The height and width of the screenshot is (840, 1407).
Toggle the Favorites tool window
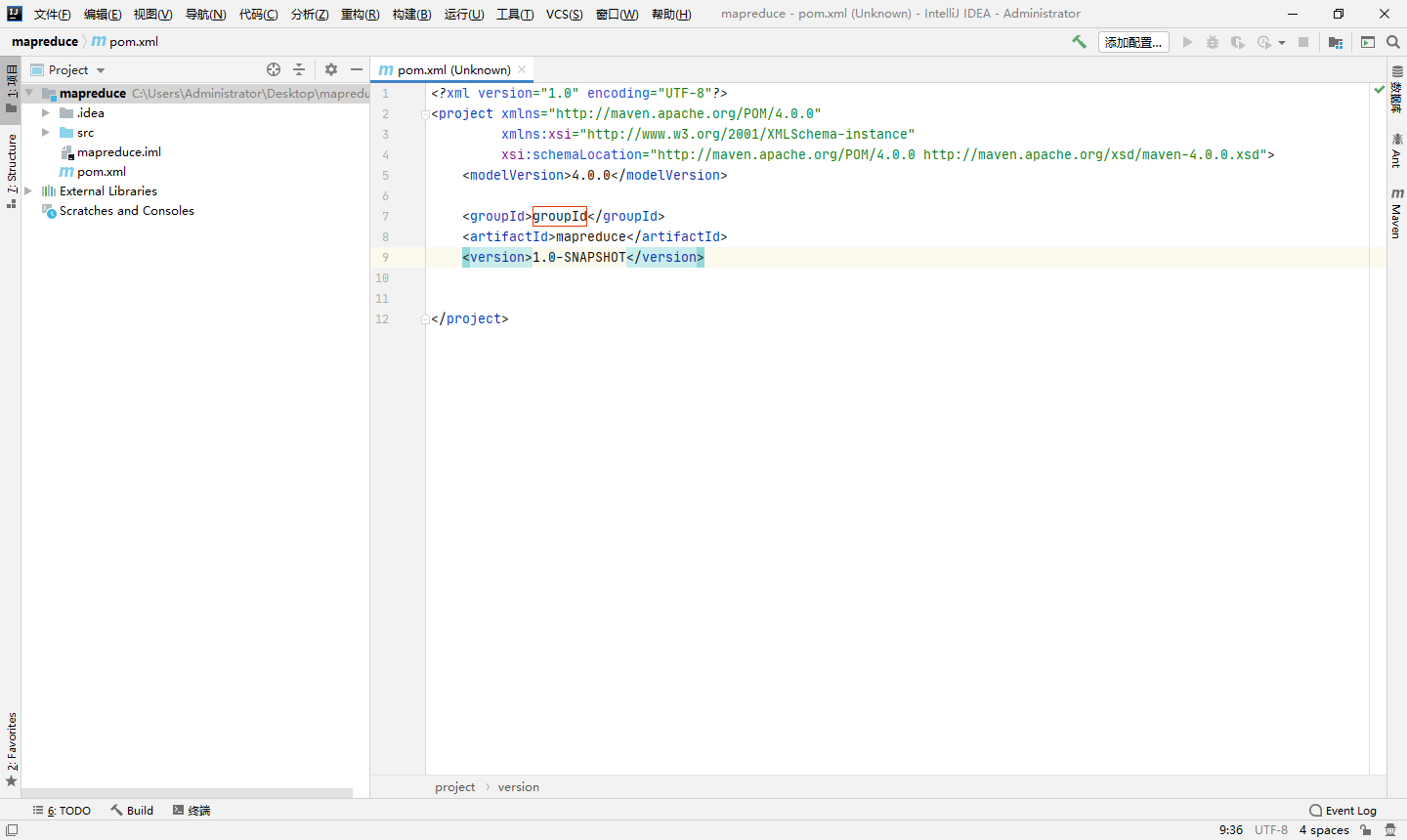coord(11,749)
